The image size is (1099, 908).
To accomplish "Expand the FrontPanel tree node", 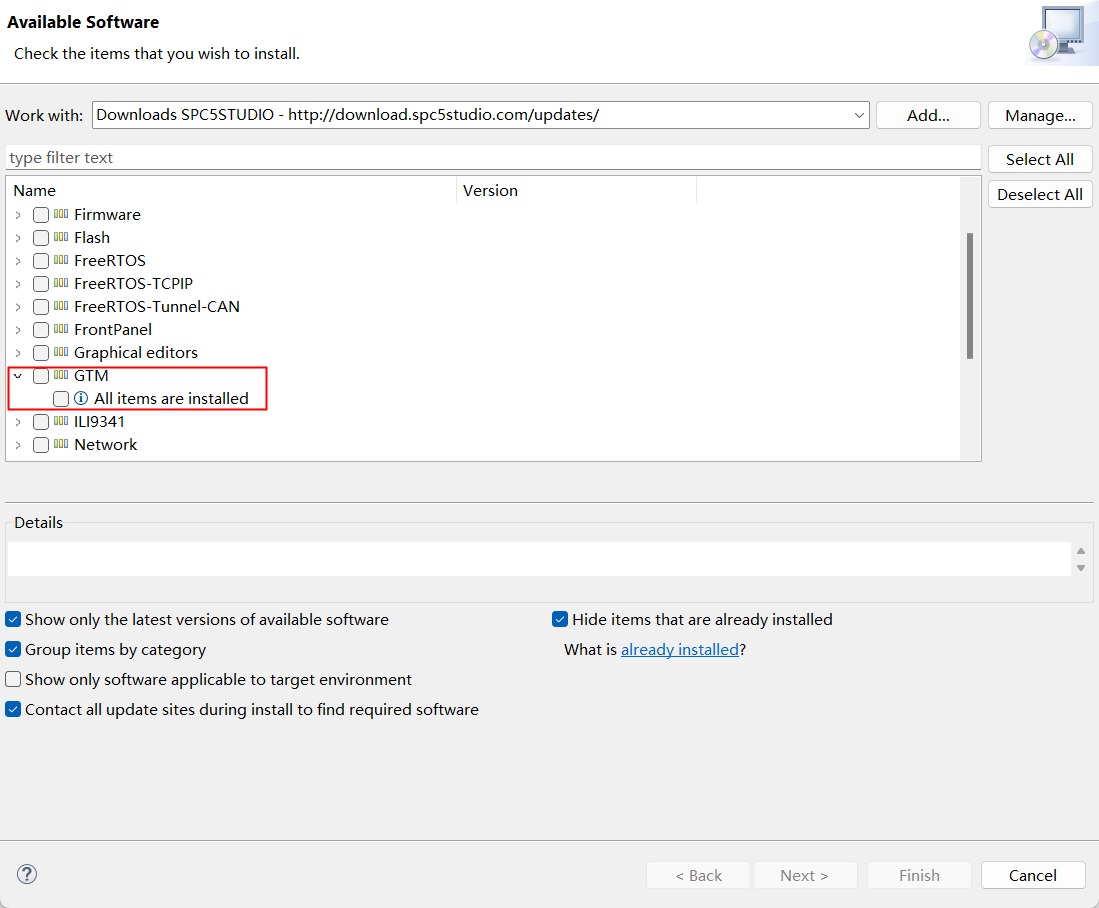I will coord(18,330).
